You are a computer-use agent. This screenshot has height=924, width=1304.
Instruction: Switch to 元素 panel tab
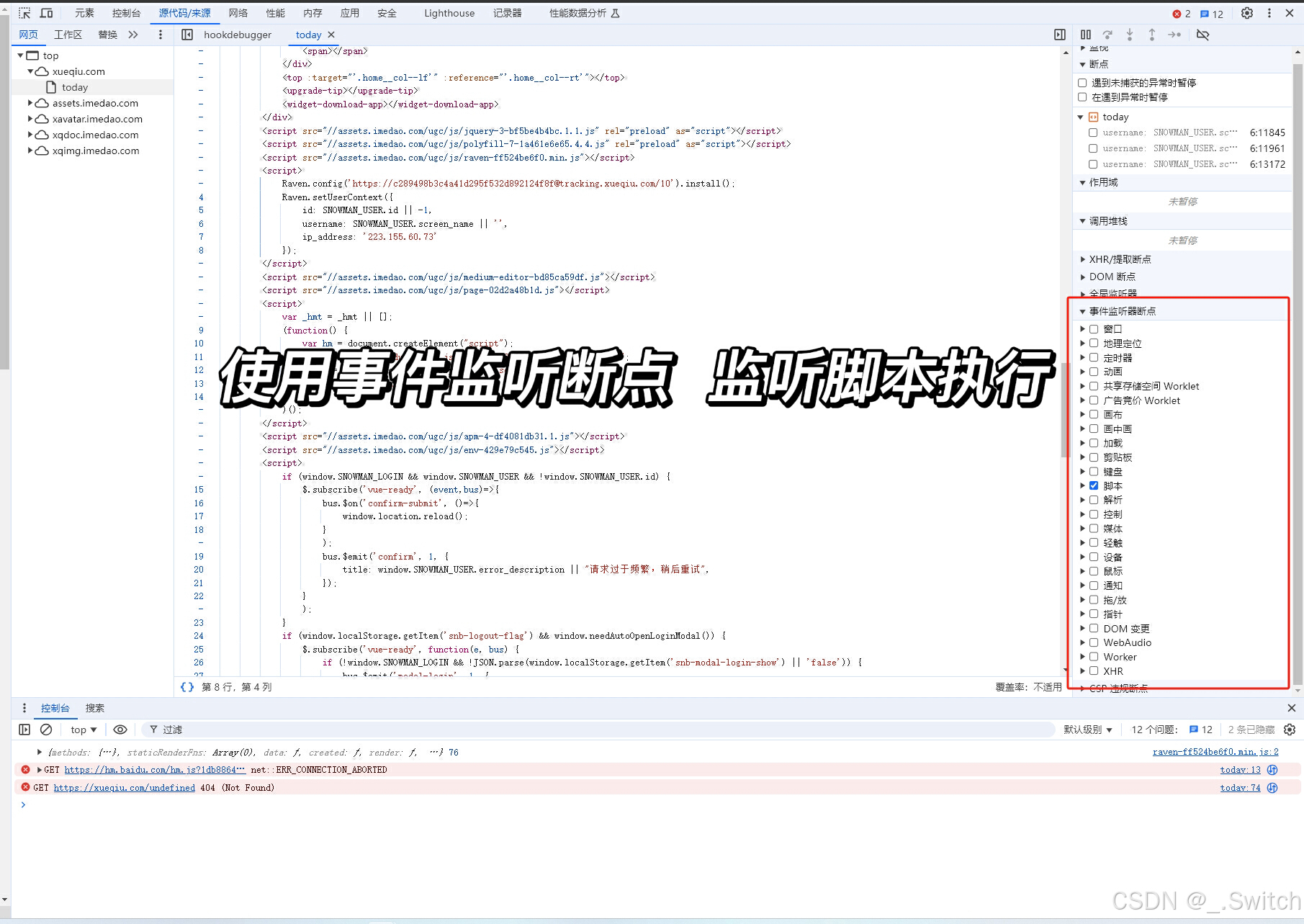(84, 13)
